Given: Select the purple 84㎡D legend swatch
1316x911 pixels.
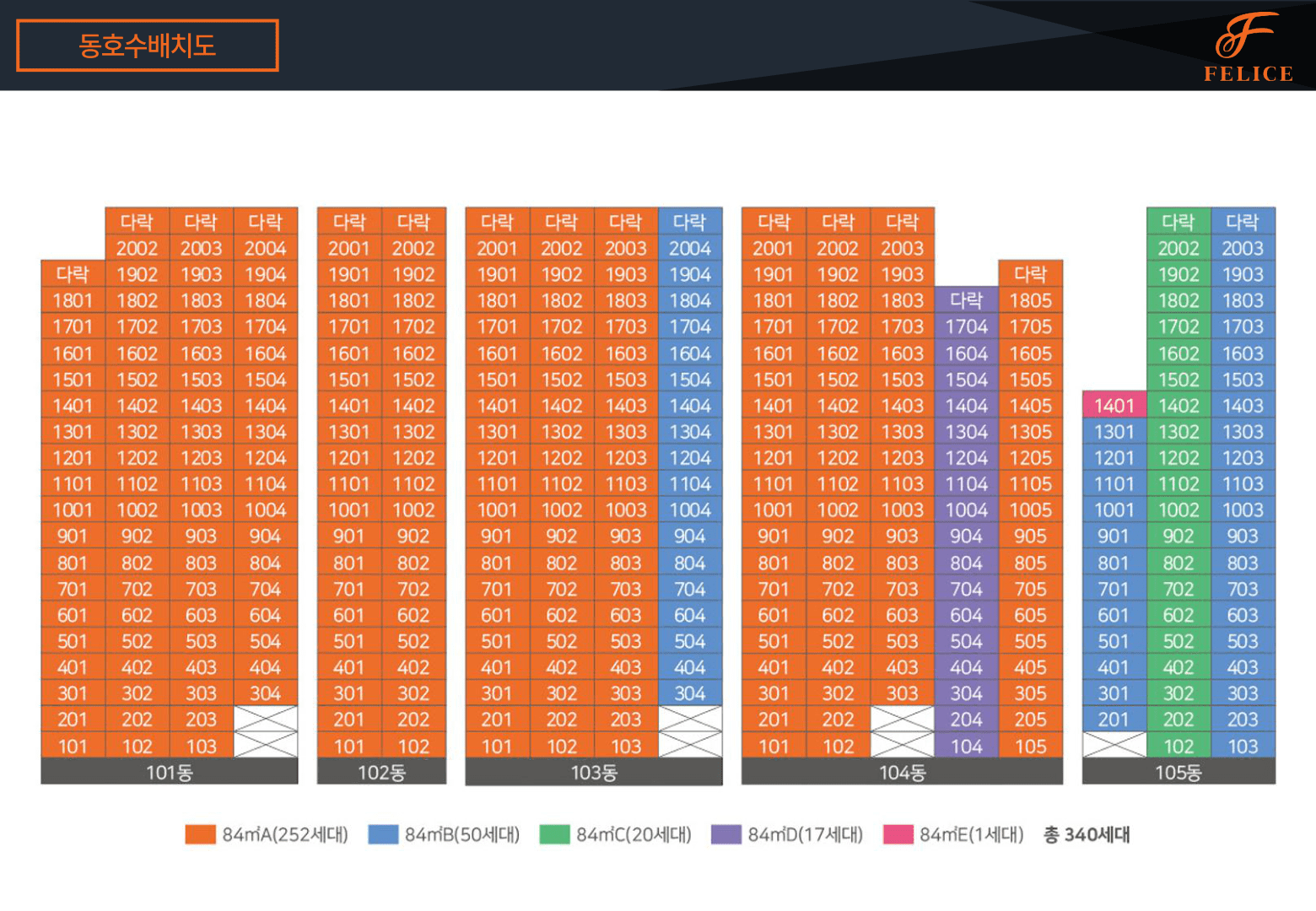Looking at the screenshot, I should pos(725,834).
